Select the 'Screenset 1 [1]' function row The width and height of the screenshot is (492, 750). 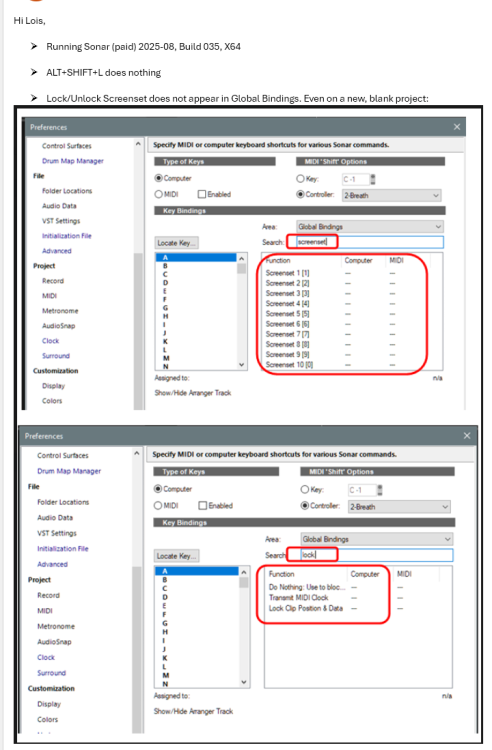click(351, 273)
